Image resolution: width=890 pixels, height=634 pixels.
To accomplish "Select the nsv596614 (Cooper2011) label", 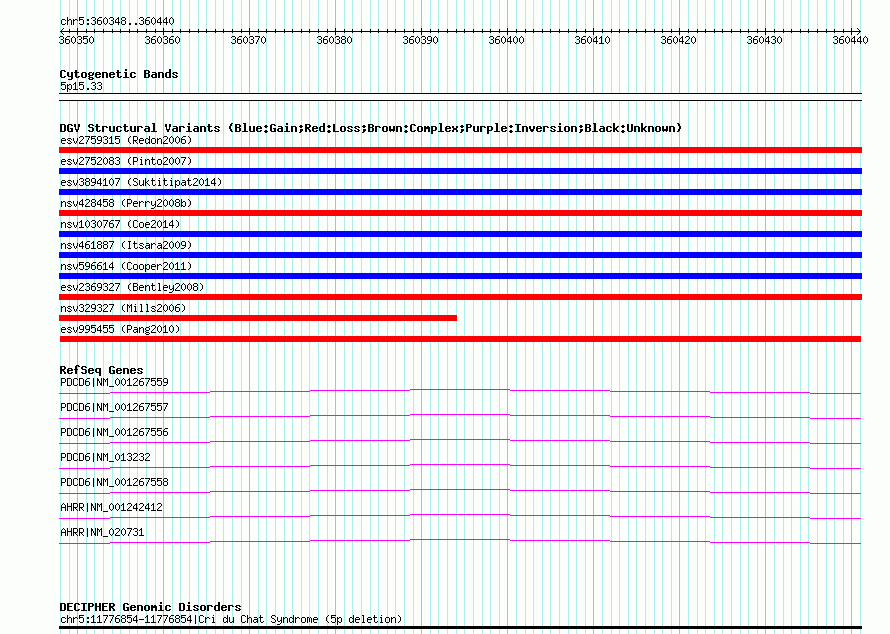I will pyautogui.click(x=126, y=266).
